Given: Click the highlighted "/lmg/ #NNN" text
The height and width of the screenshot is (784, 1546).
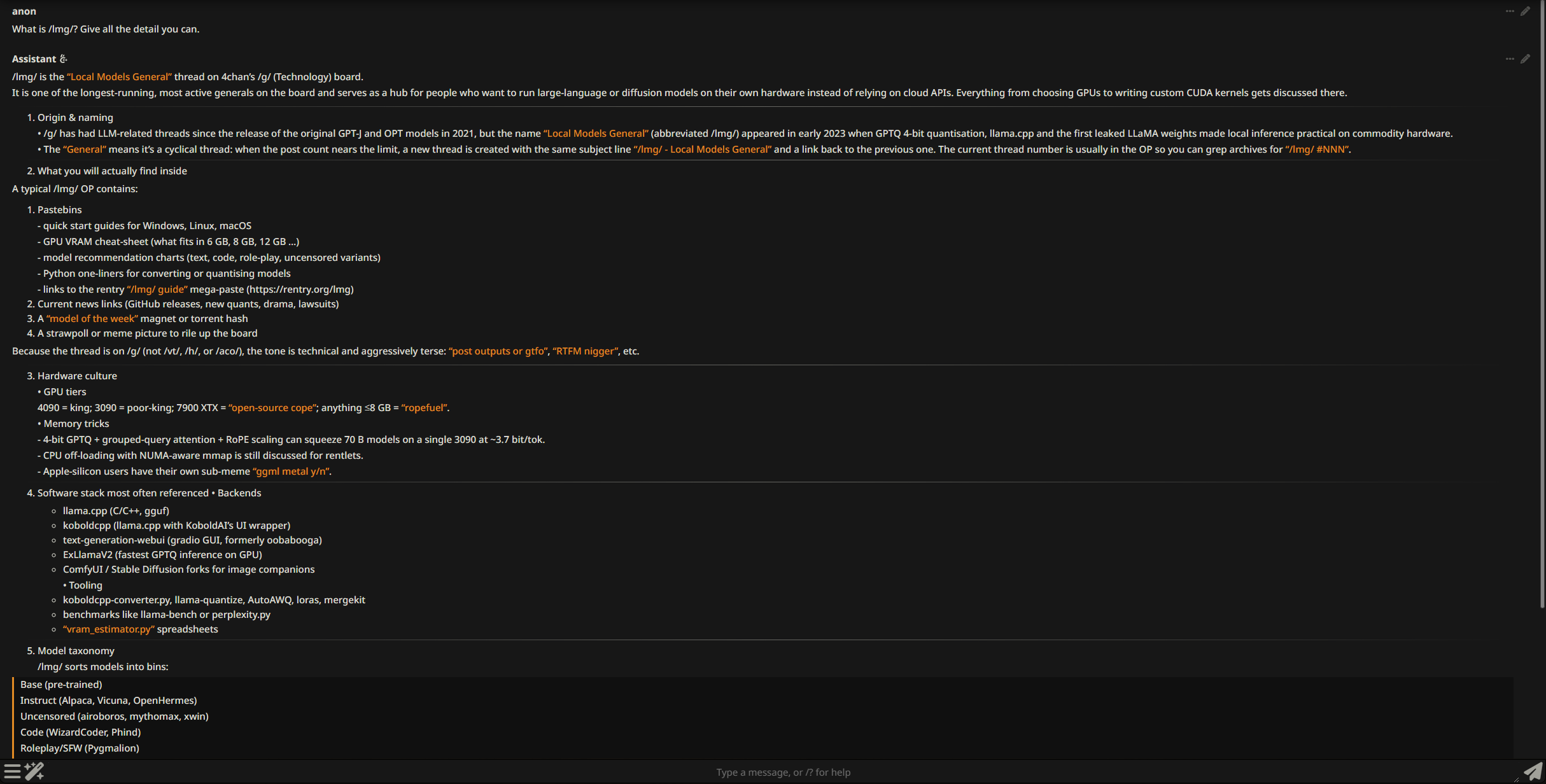Looking at the screenshot, I should 1317,150.
